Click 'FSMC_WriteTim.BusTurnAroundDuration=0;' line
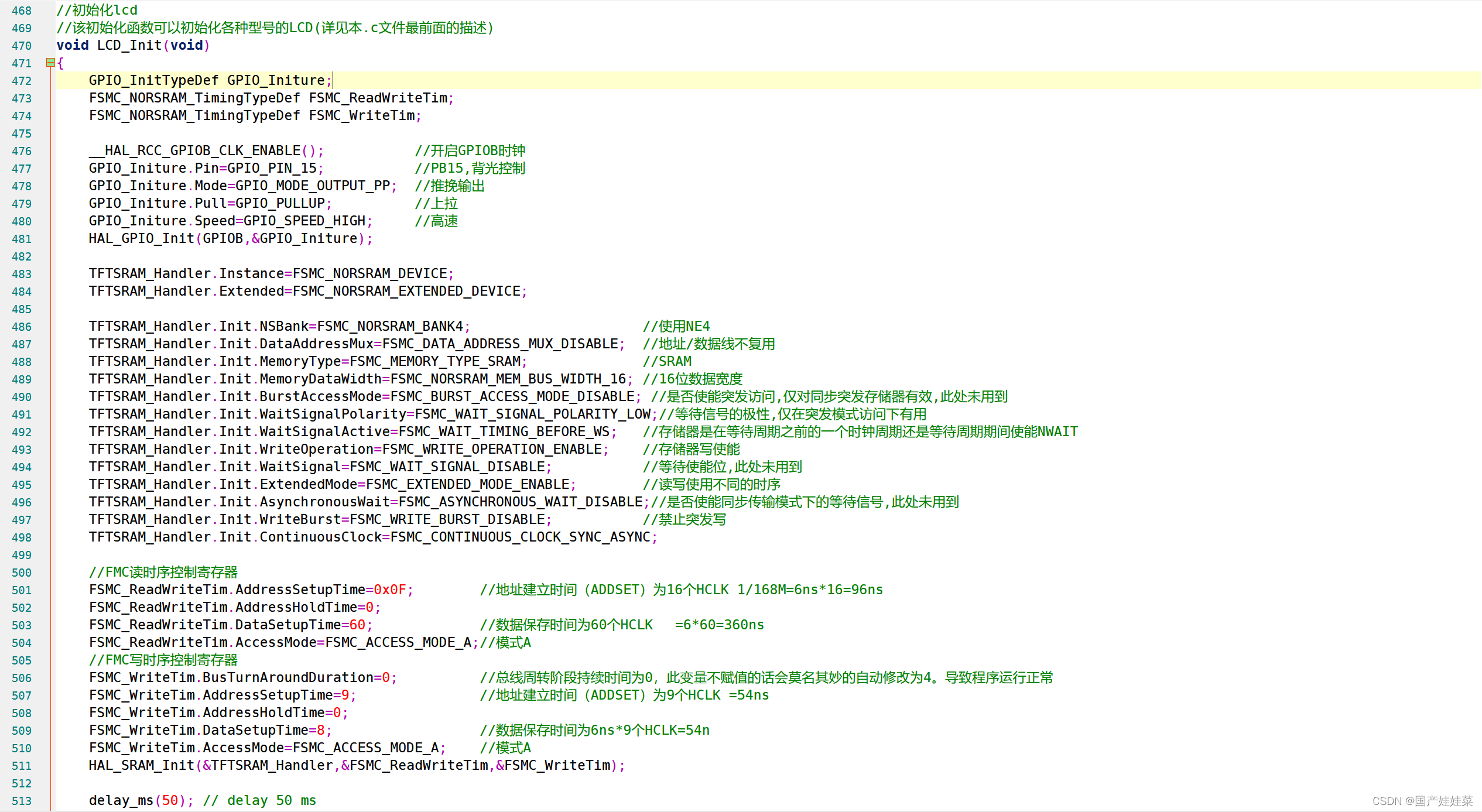This screenshot has height=812, width=1482. (x=243, y=677)
